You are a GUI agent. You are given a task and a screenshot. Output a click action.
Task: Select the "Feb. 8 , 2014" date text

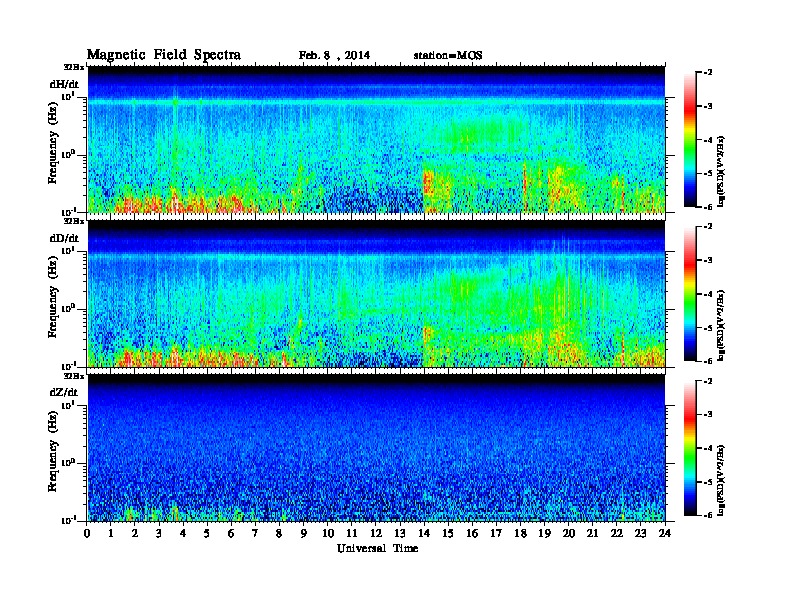point(334,56)
